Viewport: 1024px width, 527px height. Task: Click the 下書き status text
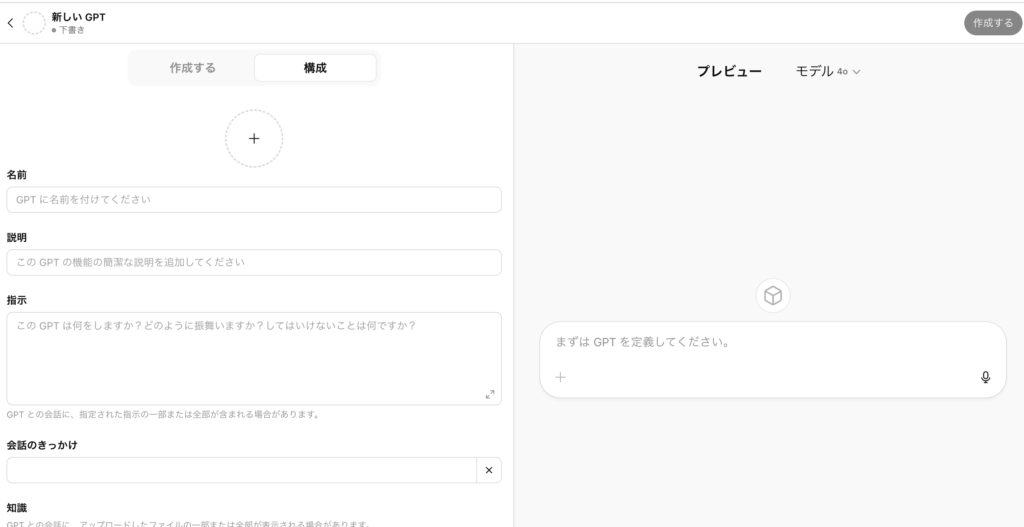72,30
